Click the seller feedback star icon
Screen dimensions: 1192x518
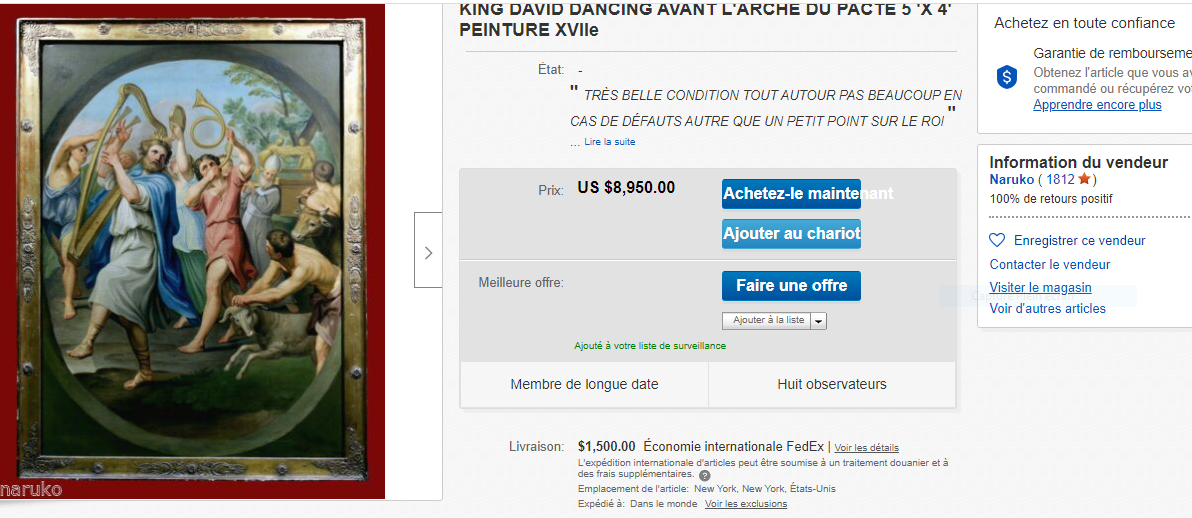click(1084, 180)
